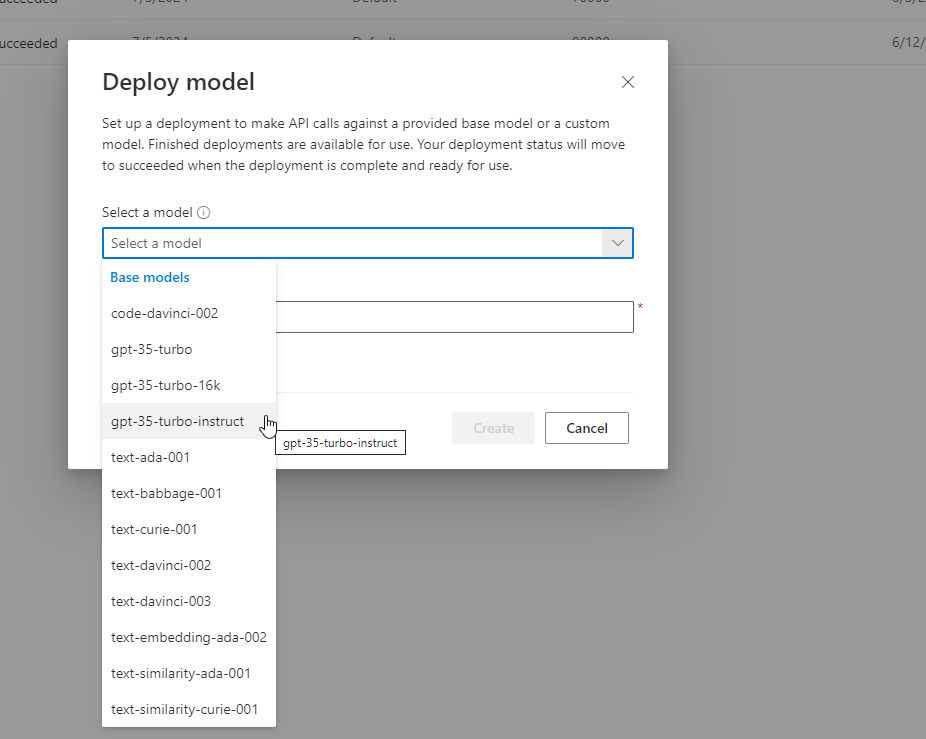Pick text-embedding-ada-002 from the list

click(189, 637)
